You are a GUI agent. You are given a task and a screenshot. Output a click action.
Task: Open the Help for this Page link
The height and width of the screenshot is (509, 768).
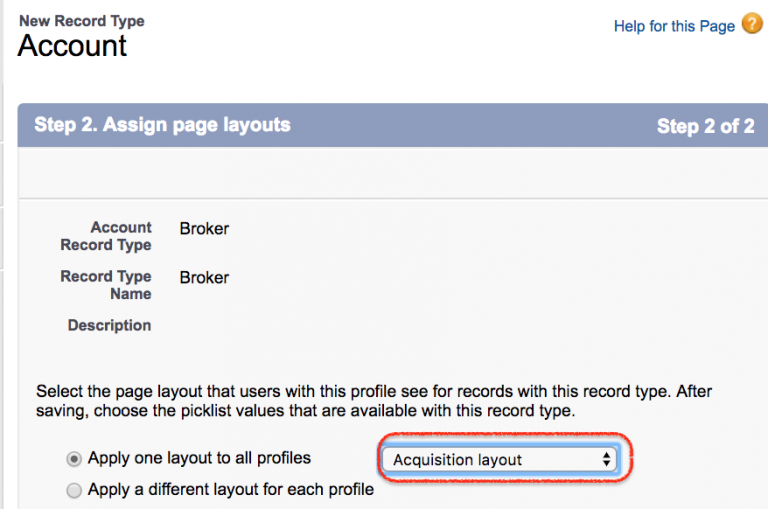pyautogui.click(x=674, y=26)
